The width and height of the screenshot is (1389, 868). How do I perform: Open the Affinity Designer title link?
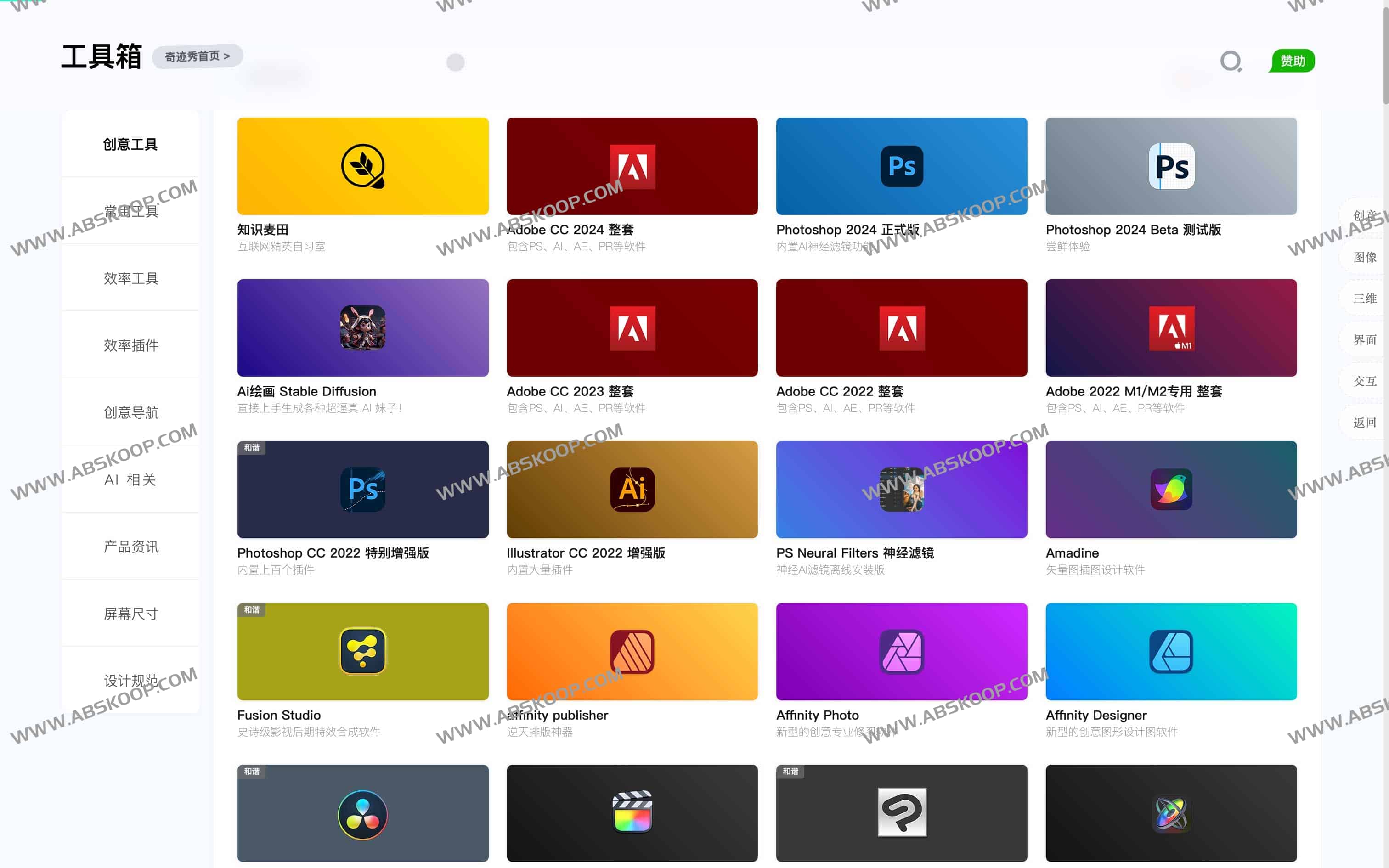(x=1095, y=715)
